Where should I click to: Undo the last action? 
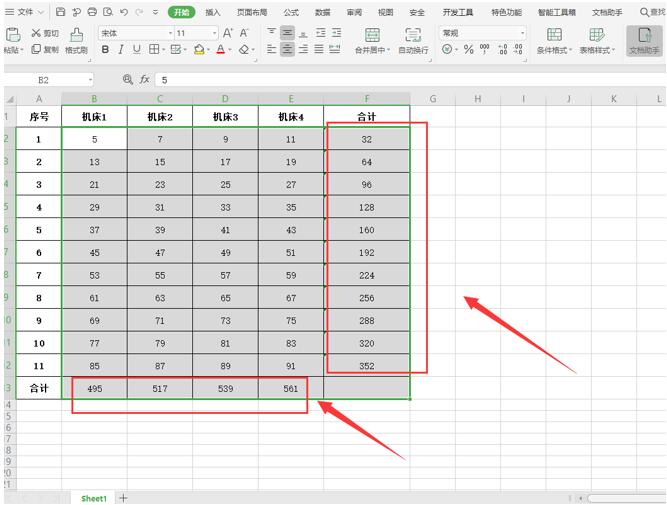pos(124,12)
